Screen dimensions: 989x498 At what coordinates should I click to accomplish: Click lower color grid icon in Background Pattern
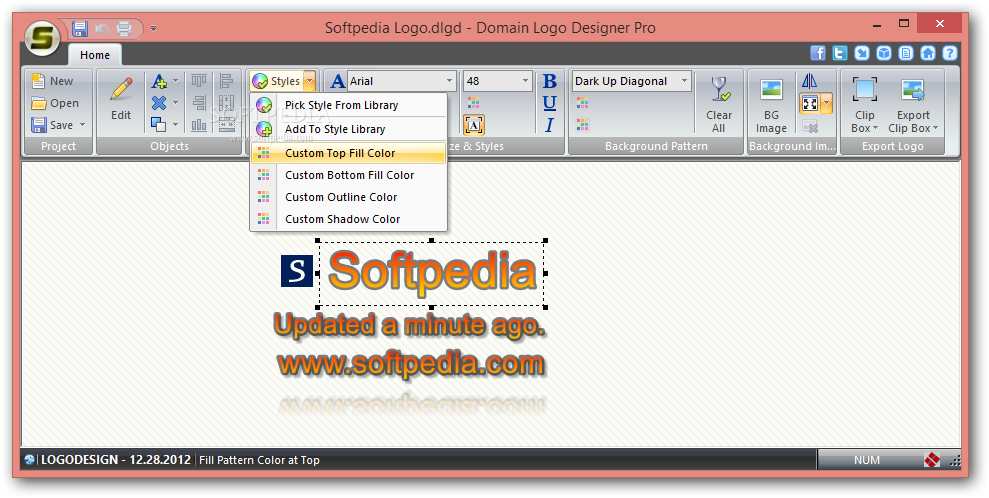point(582,125)
